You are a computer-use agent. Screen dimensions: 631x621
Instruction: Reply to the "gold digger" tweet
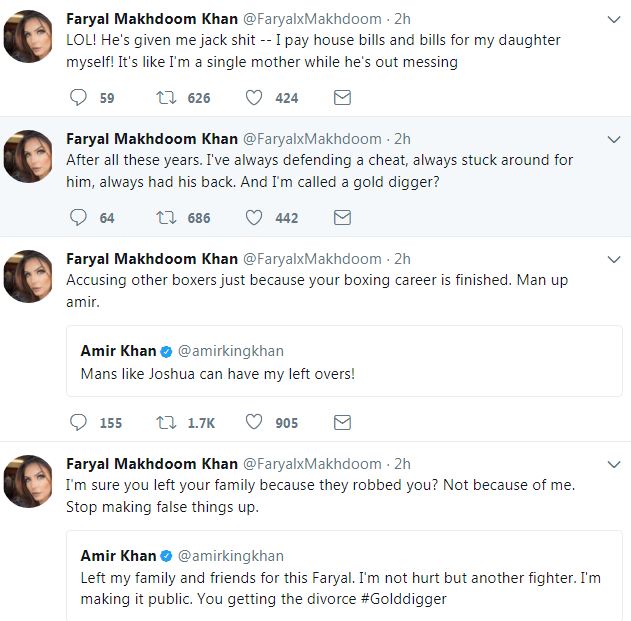79,217
